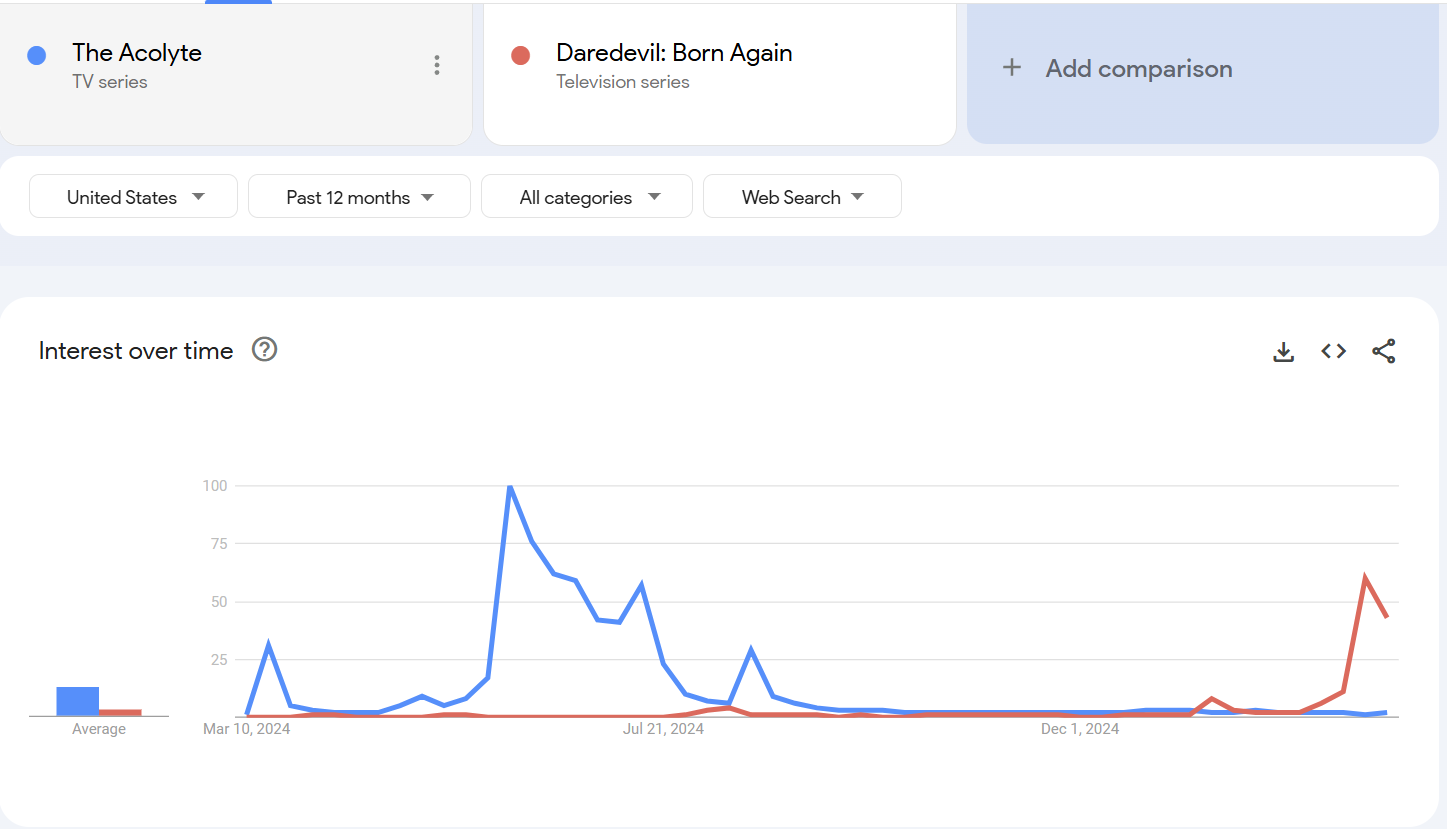Image resolution: width=1447 pixels, height=829 pixels.
Task: Click the blue average bar for The Acolyte
Action: coord(78,701)
